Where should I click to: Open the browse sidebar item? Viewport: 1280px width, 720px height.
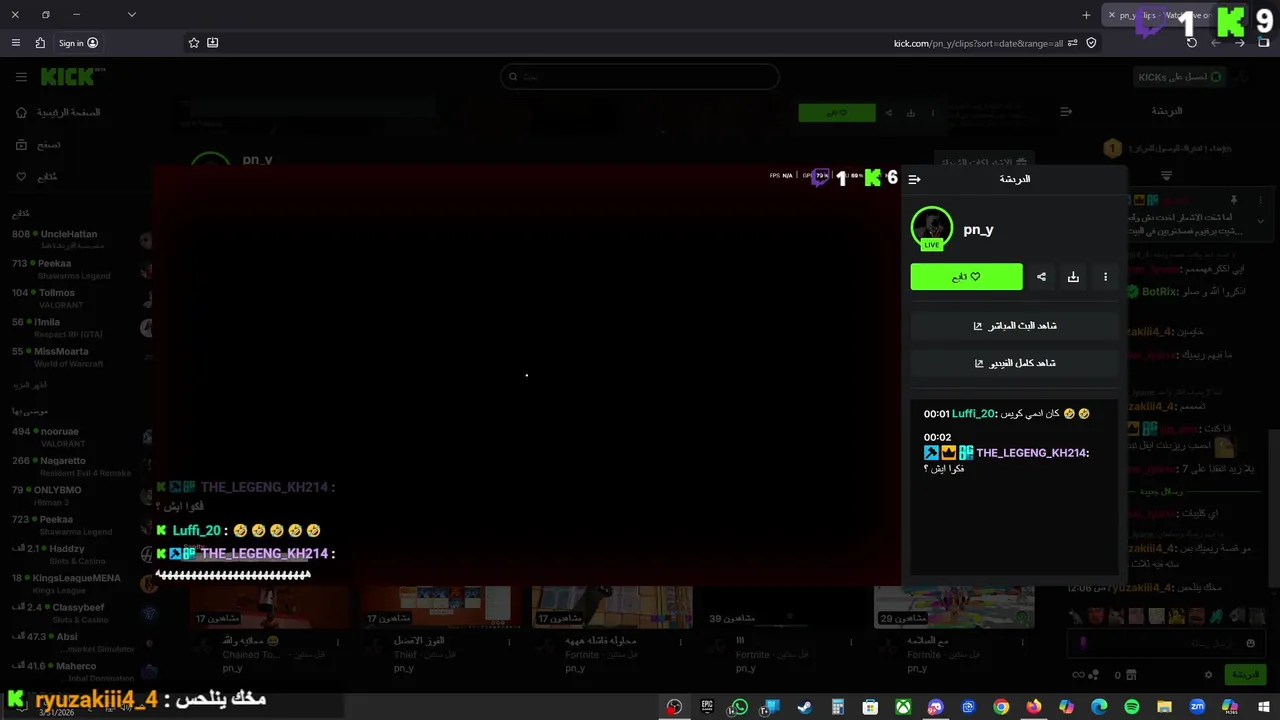(x=40, y=145)
